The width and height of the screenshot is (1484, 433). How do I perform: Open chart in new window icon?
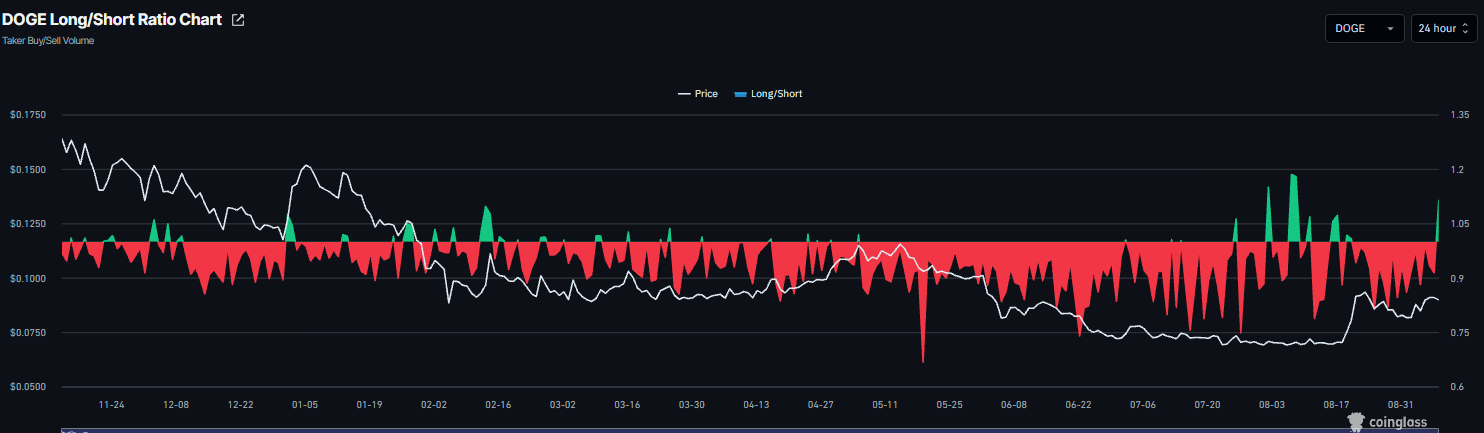click(x=238, y=20)
